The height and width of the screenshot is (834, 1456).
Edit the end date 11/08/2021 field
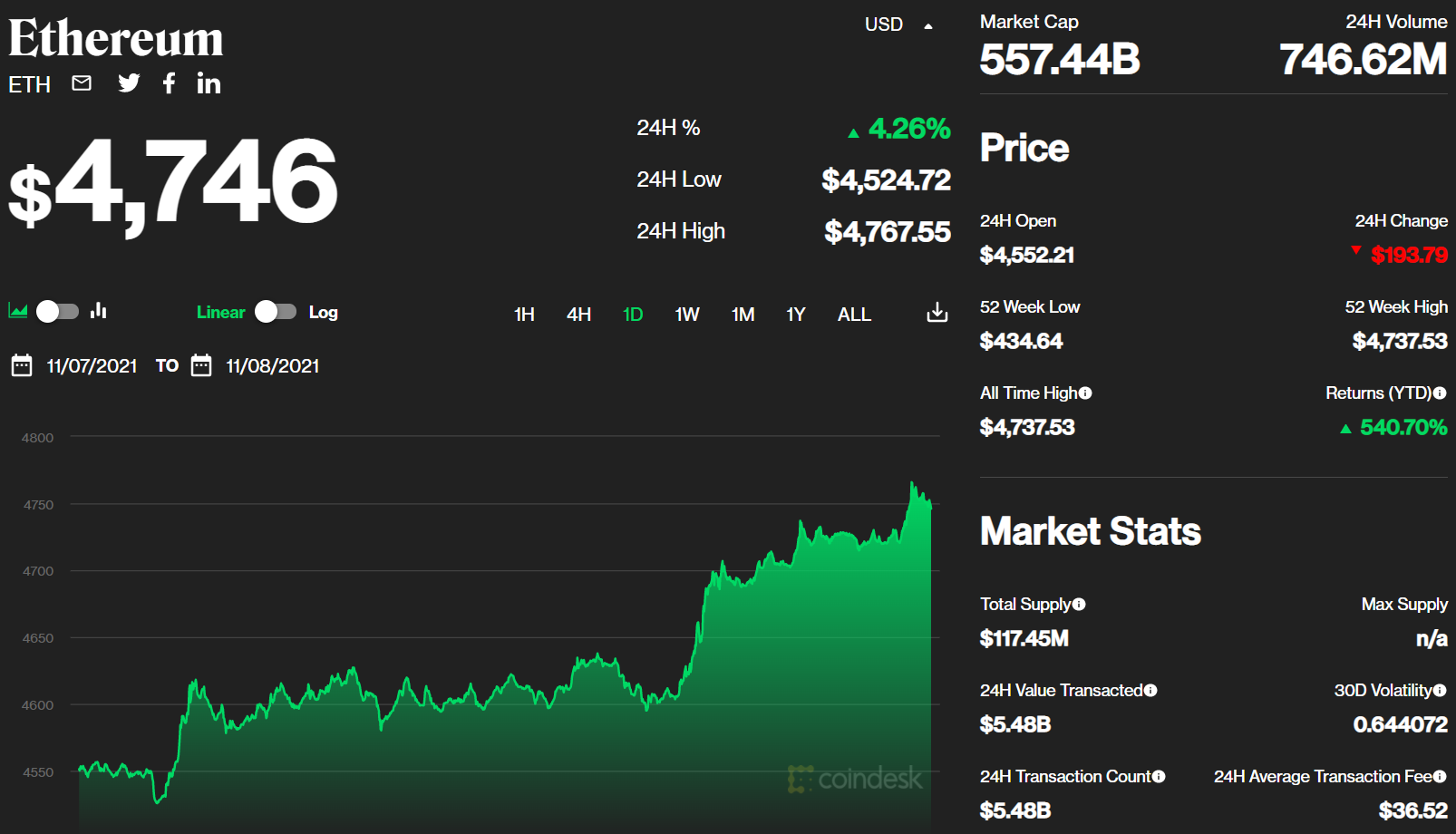(x=272, y=366)
